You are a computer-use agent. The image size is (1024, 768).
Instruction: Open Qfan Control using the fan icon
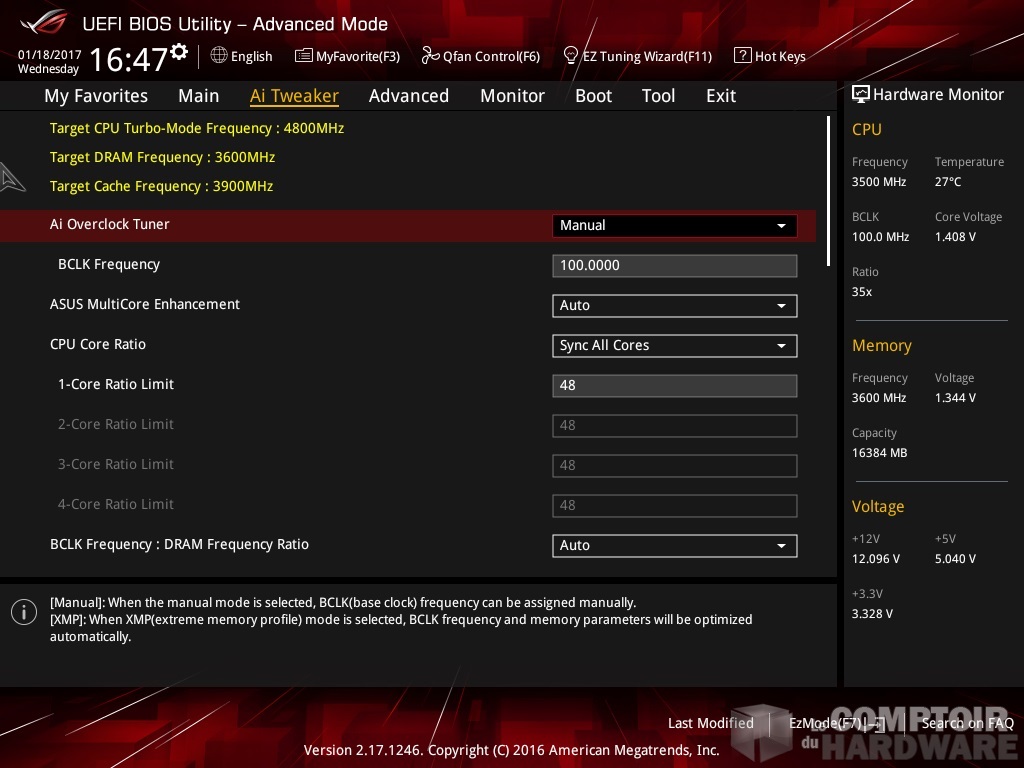tap(430, 56)
